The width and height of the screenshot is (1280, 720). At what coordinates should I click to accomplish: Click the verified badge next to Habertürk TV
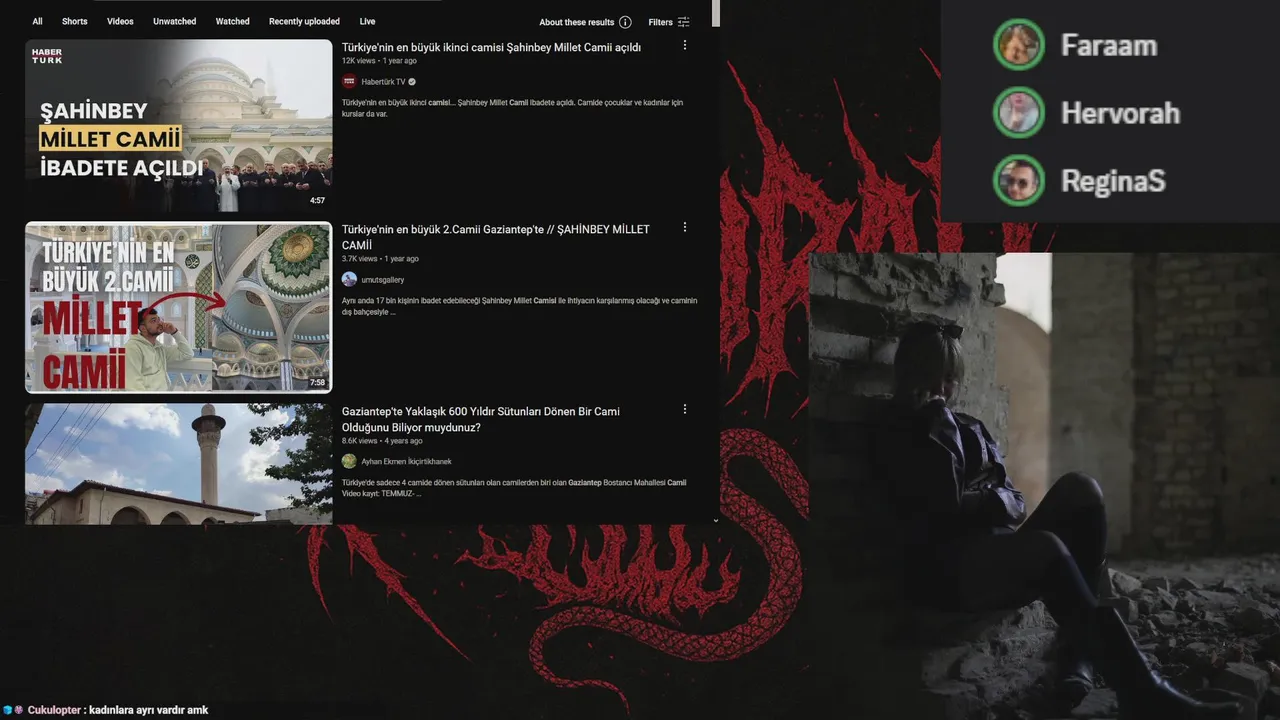[x=412, y=82]
